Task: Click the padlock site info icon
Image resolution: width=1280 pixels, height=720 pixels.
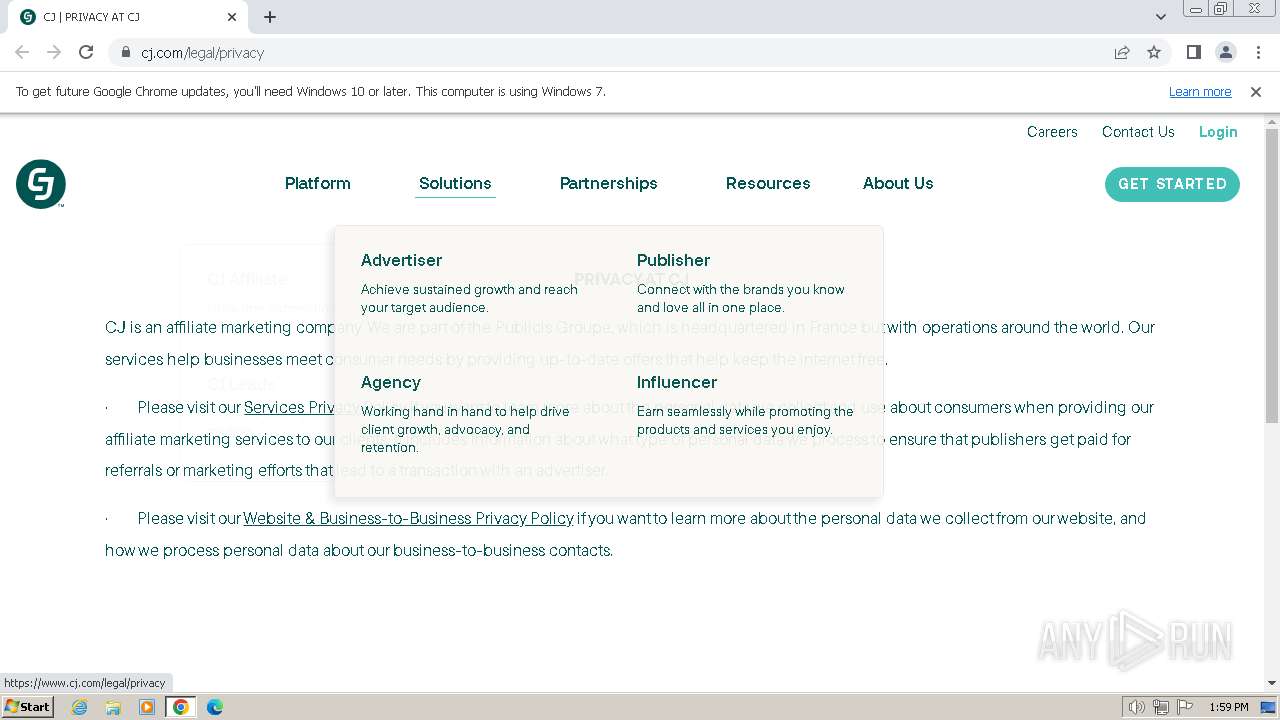Action: coord(125,52)
